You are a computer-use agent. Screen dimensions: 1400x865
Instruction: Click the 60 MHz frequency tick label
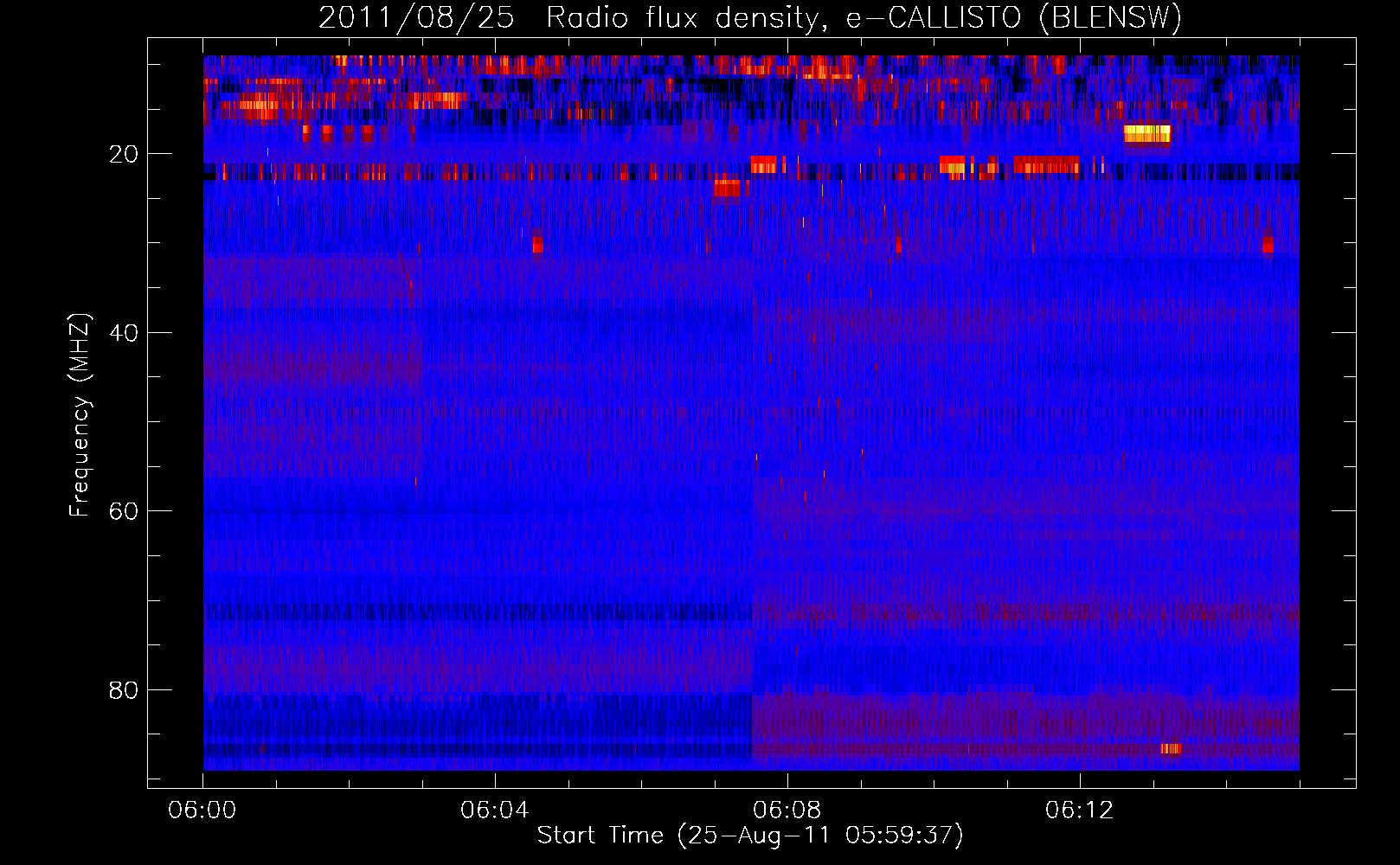click(124, 511)
